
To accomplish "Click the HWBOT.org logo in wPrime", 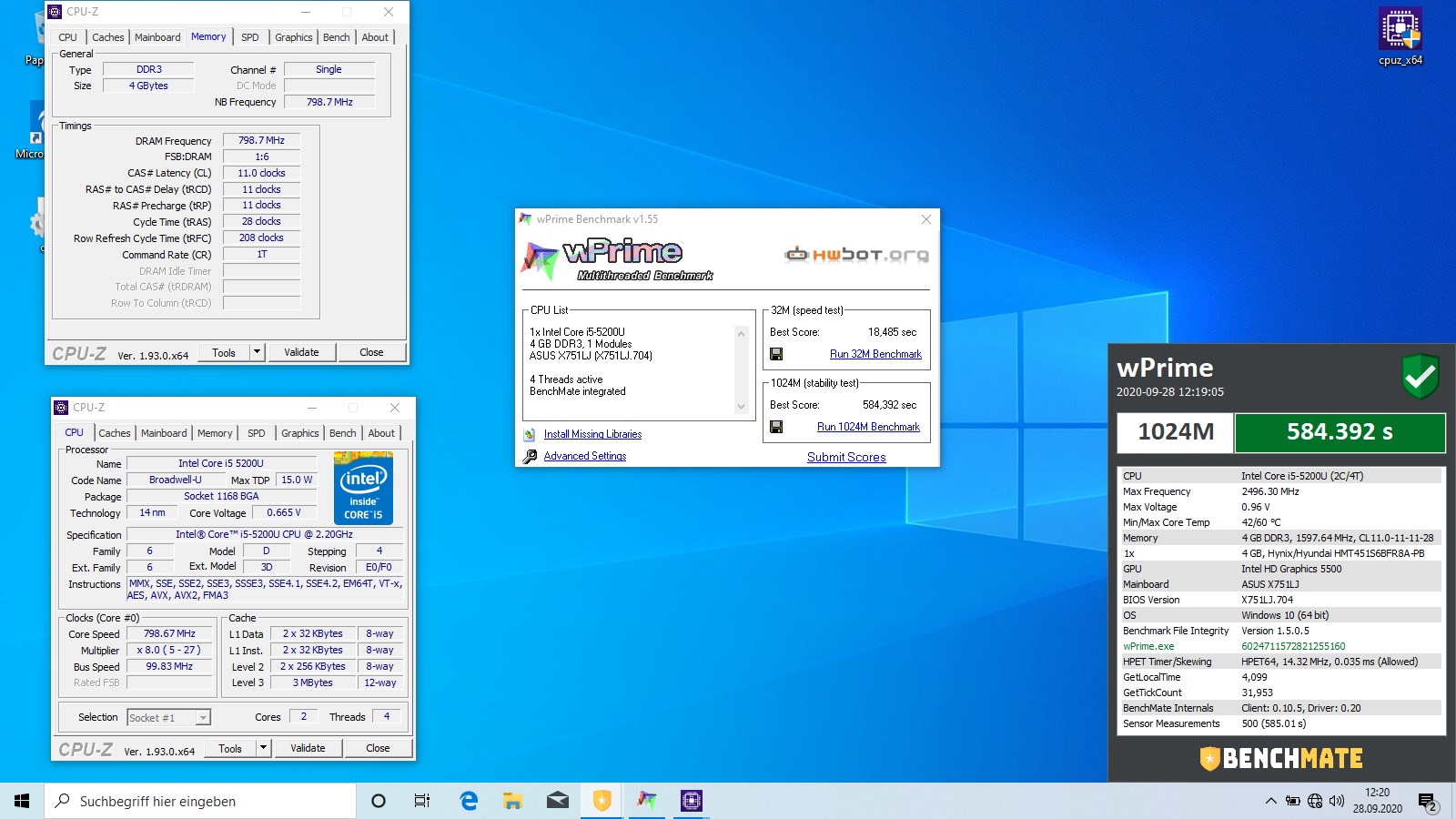I will pos(856,254).
